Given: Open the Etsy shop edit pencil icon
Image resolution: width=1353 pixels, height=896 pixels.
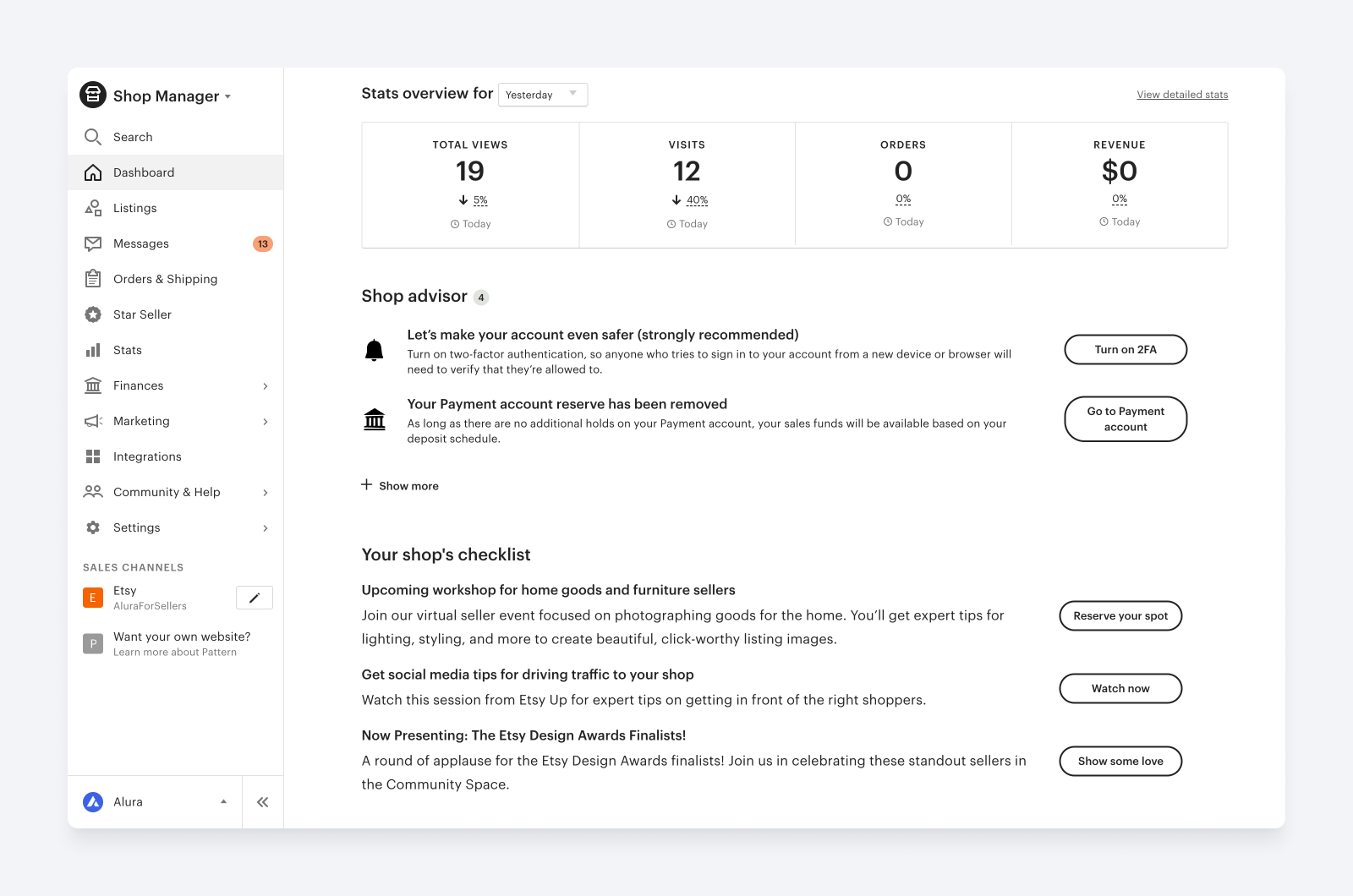Looking at the screenshot, I should point(254,597).
